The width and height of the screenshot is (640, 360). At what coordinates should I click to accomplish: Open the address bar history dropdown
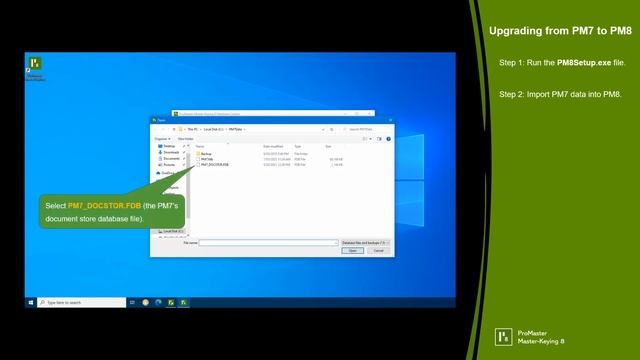(x=323, y=129)
